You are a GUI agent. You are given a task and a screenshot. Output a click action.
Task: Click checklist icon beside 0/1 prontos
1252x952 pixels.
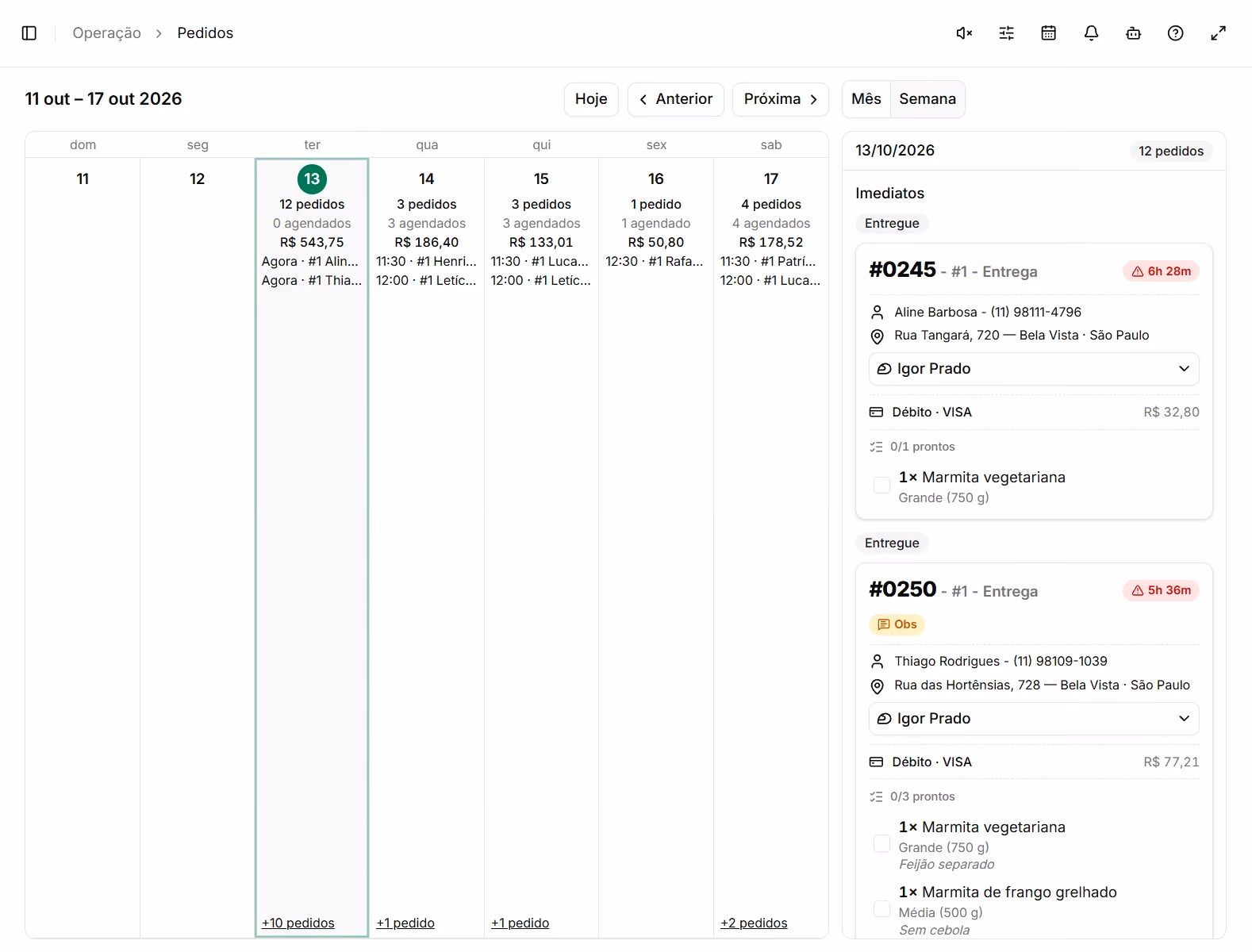(876, 447)
